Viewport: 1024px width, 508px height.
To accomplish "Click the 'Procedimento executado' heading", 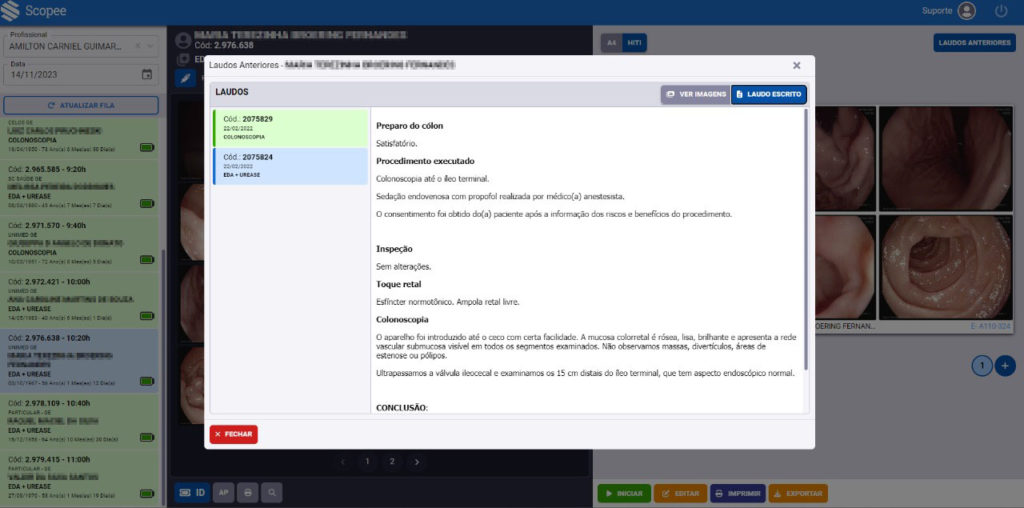I will click(425, 161).
